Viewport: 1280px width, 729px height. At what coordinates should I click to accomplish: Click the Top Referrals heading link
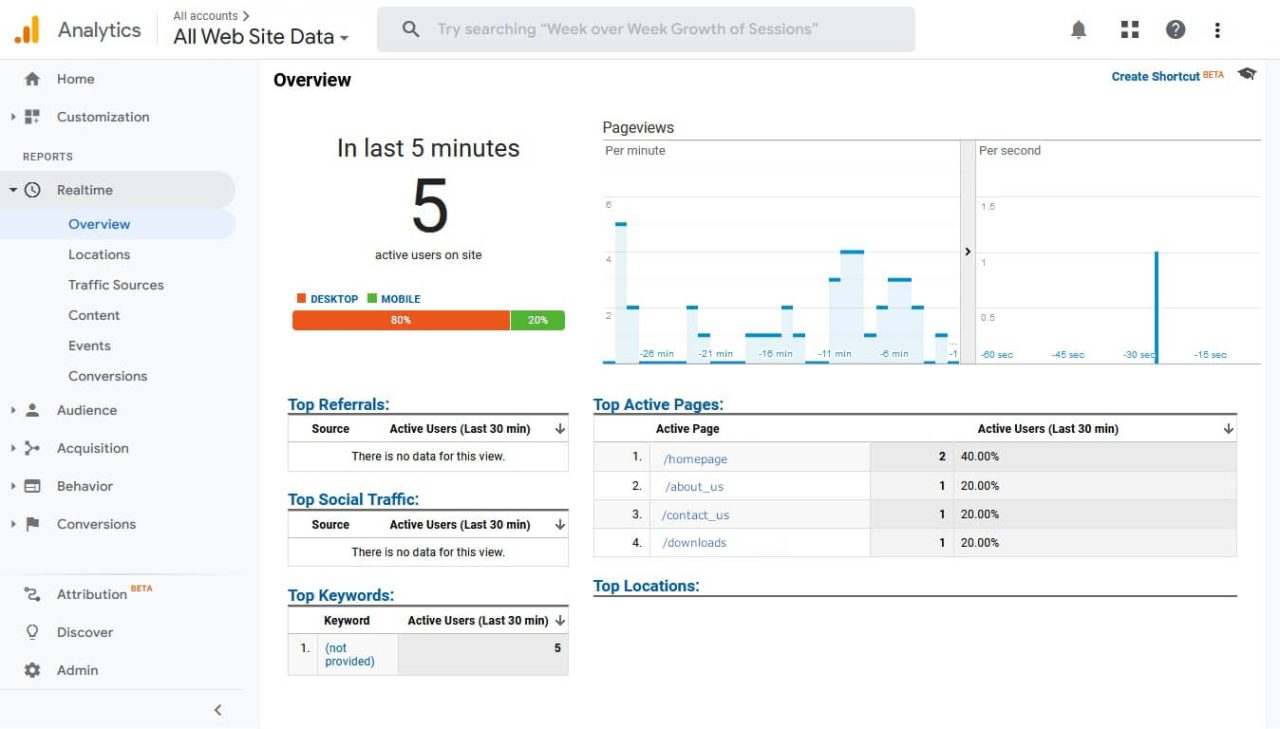(x=338, y=405)
